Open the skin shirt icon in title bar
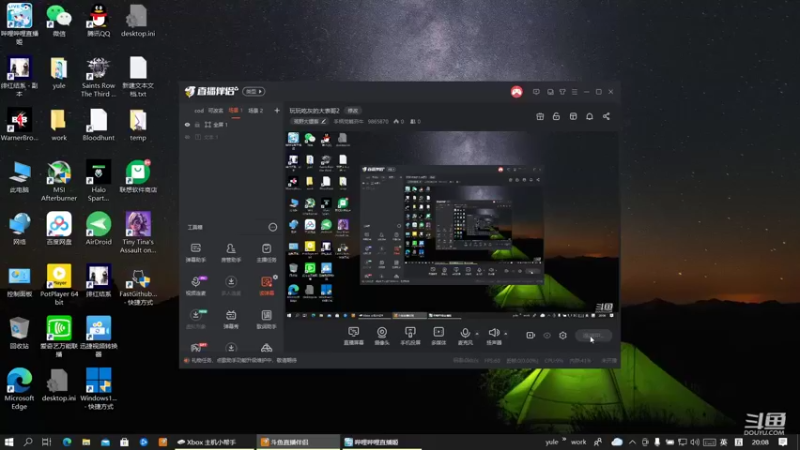800x450 pixels. click(x=562, y=92)
